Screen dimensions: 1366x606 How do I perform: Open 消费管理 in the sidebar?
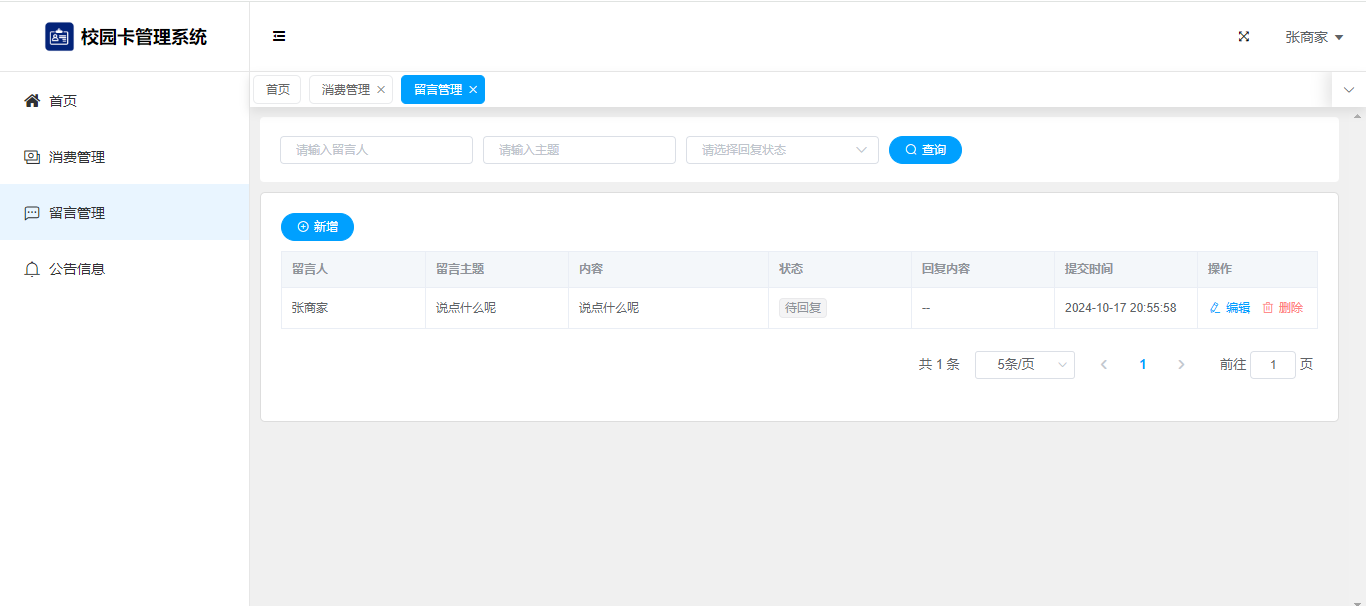[77, 157]
